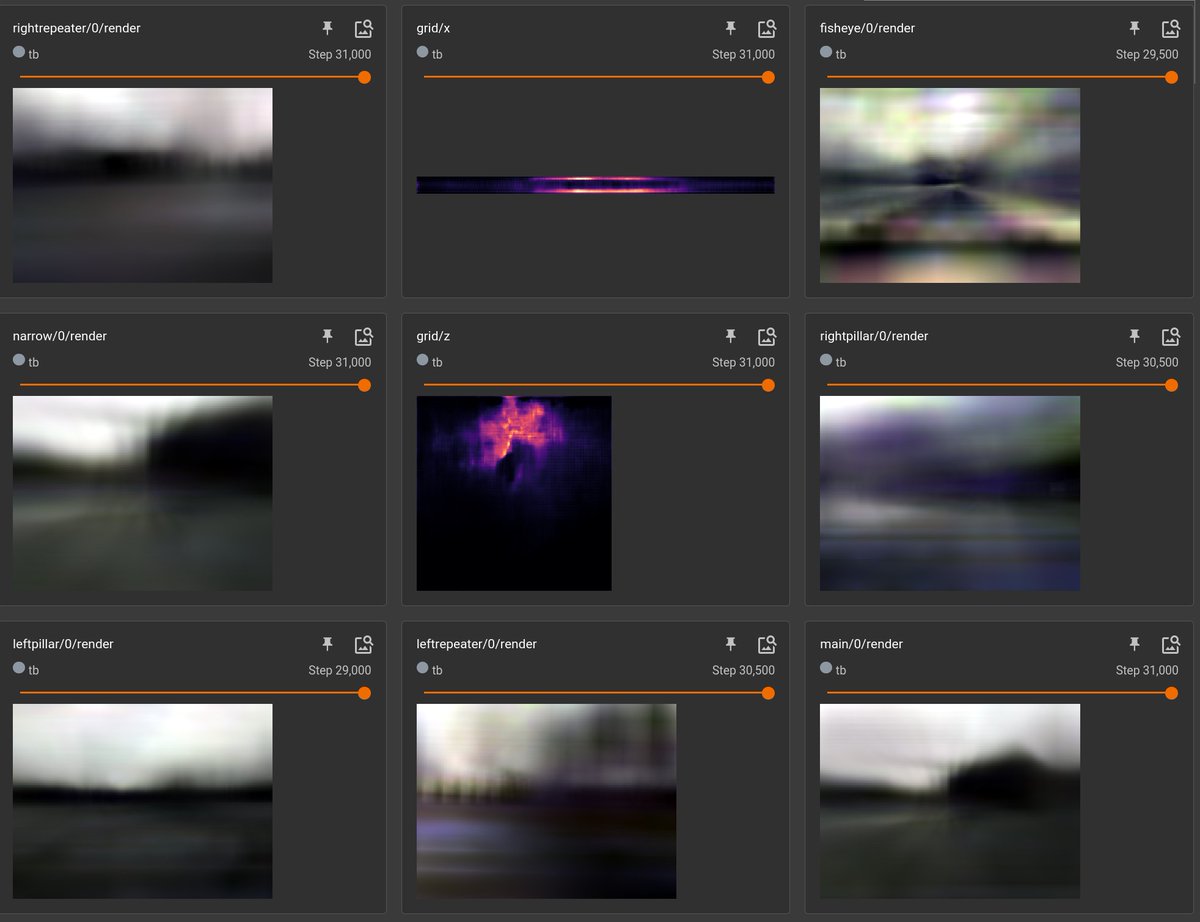1200x922 pixels.
Task: Click the 'tb' run label on grid/x card
Action: [x=437, y=54]
